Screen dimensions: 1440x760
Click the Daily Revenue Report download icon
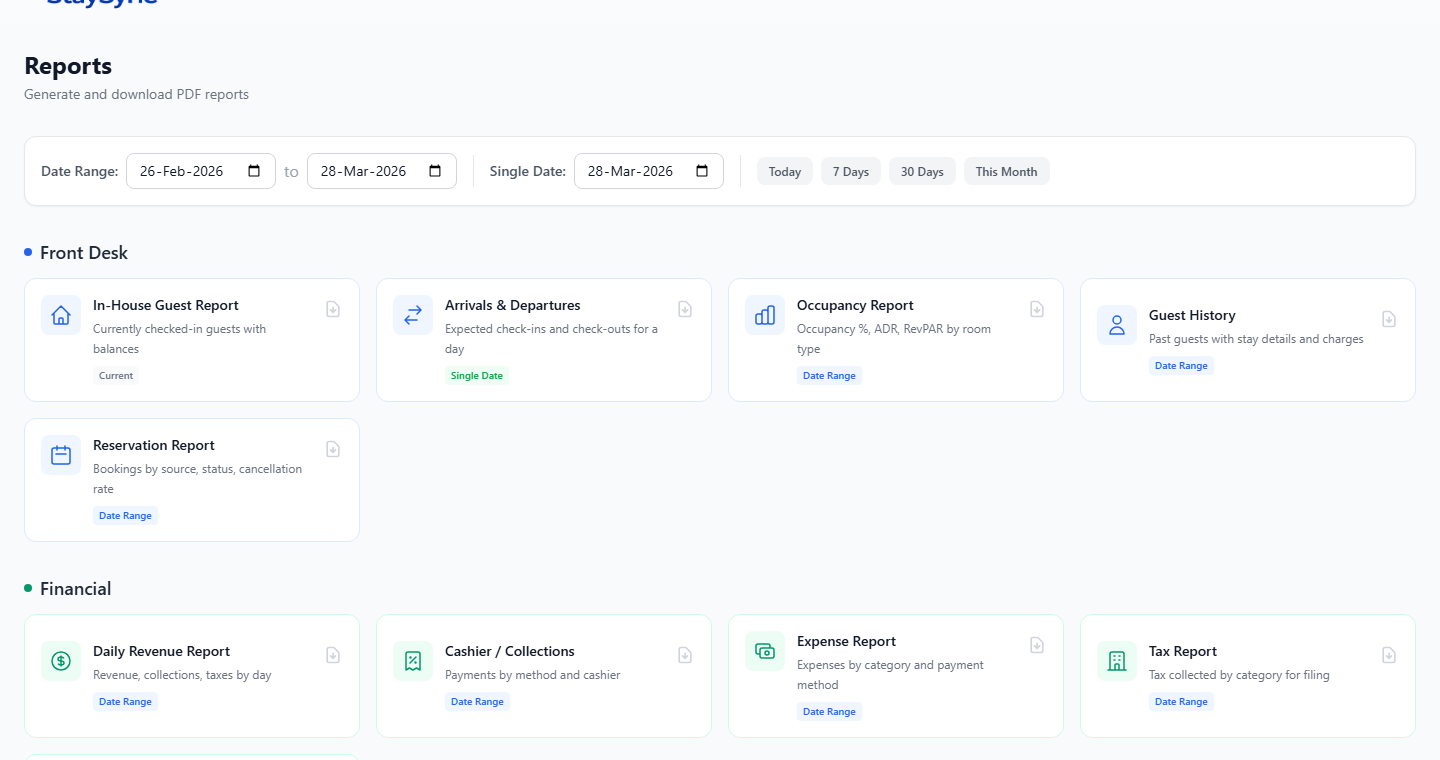point(333,656)
